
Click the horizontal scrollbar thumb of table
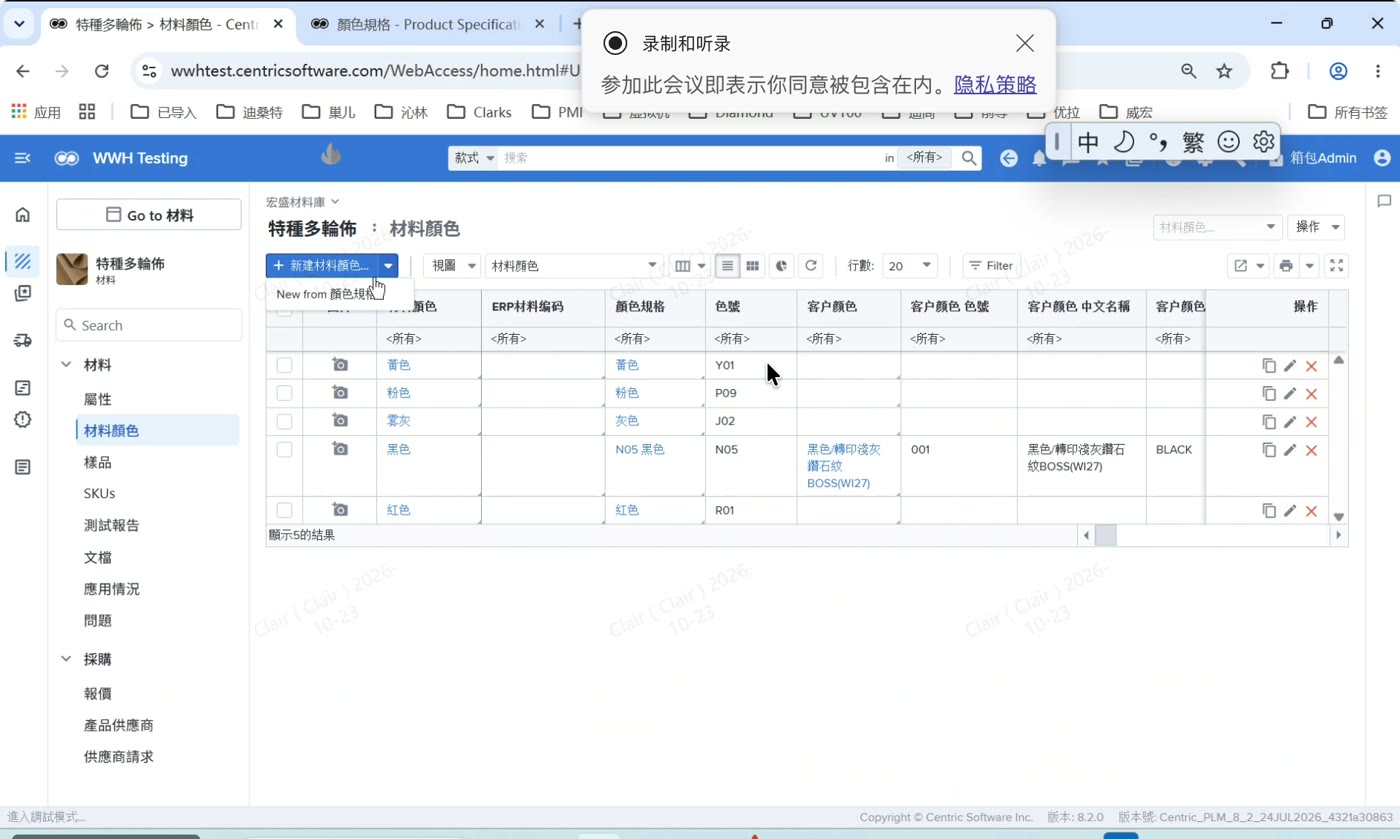(1105, 535)
